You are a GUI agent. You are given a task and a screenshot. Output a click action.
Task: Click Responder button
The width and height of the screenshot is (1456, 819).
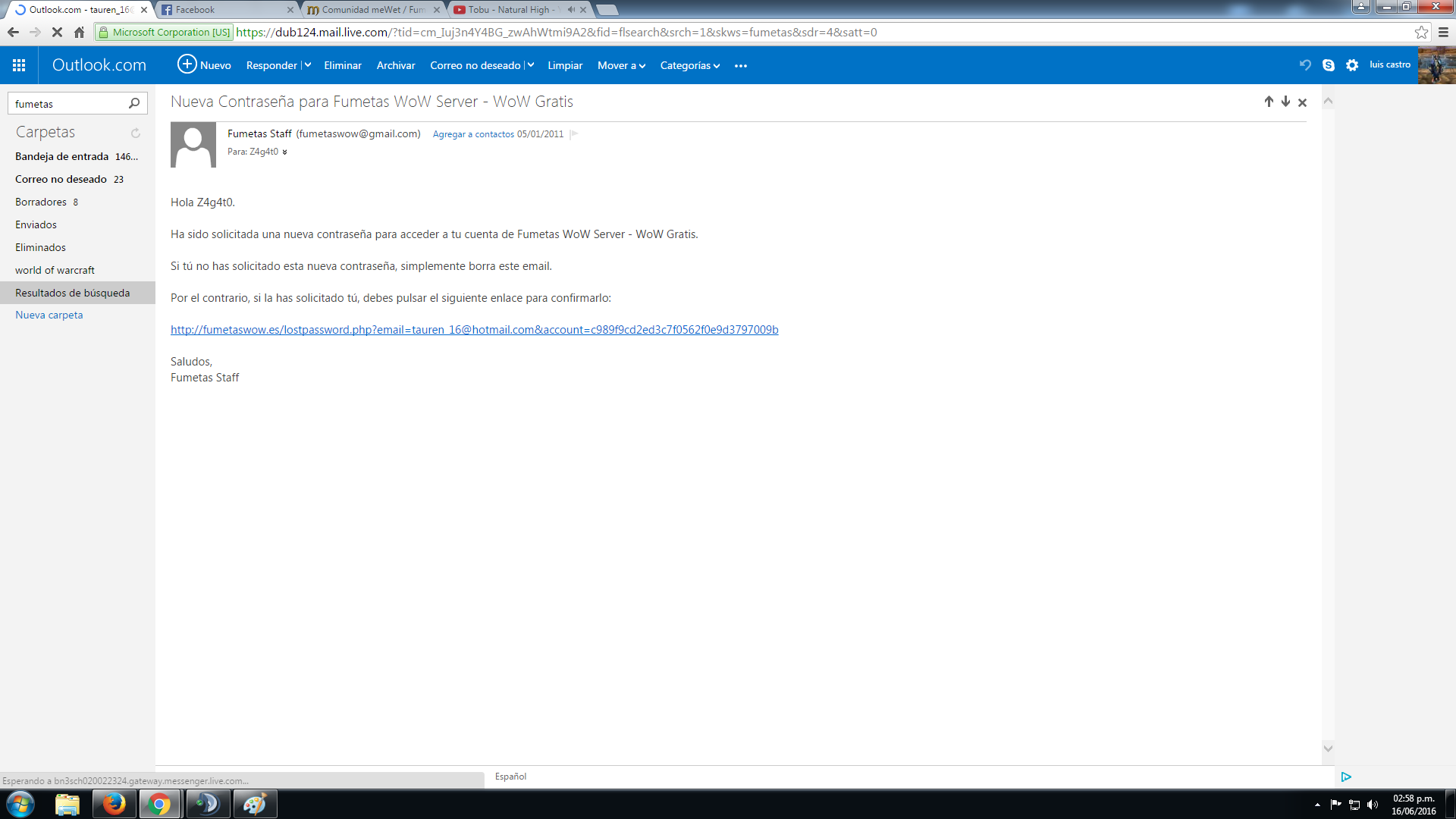coord(271,65)
